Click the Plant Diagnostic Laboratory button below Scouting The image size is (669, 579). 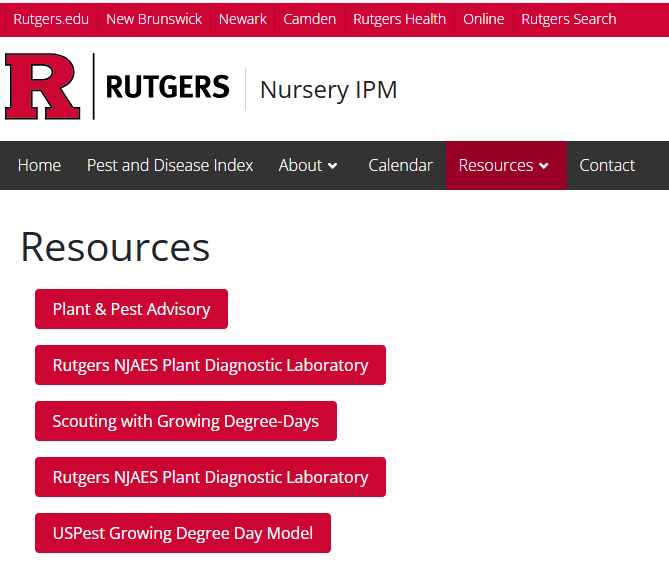210,477
